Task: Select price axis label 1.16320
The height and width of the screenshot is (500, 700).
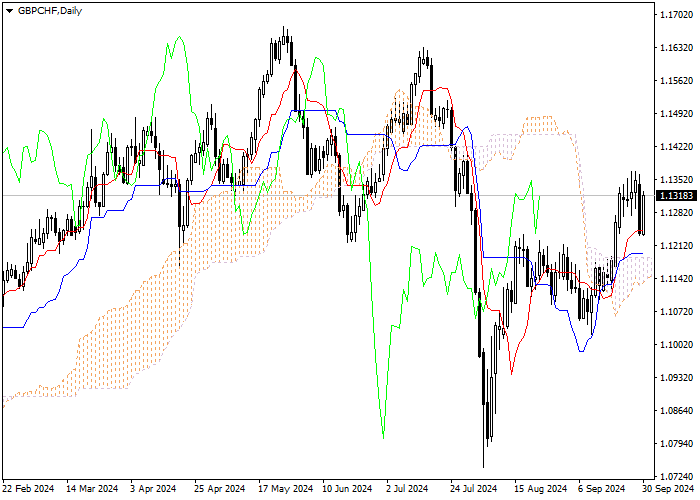Action: 676,48
